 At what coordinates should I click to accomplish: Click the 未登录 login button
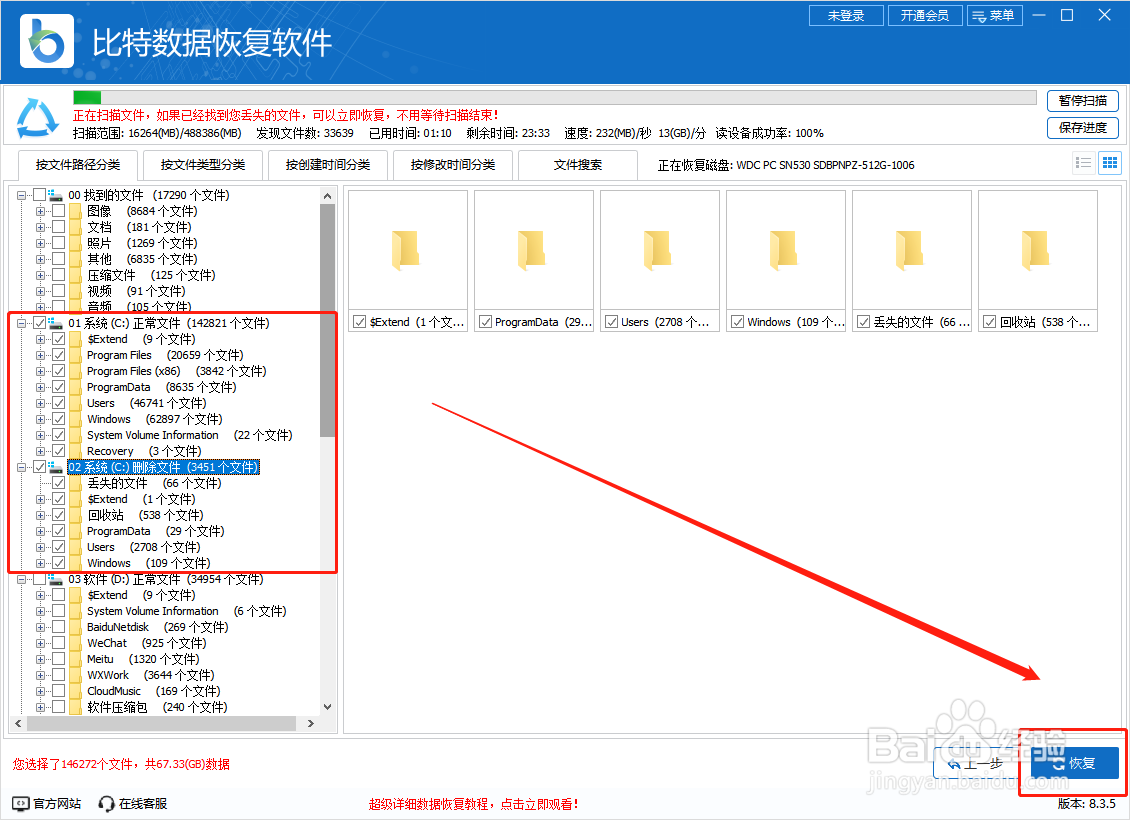click(x=846, y=15)
